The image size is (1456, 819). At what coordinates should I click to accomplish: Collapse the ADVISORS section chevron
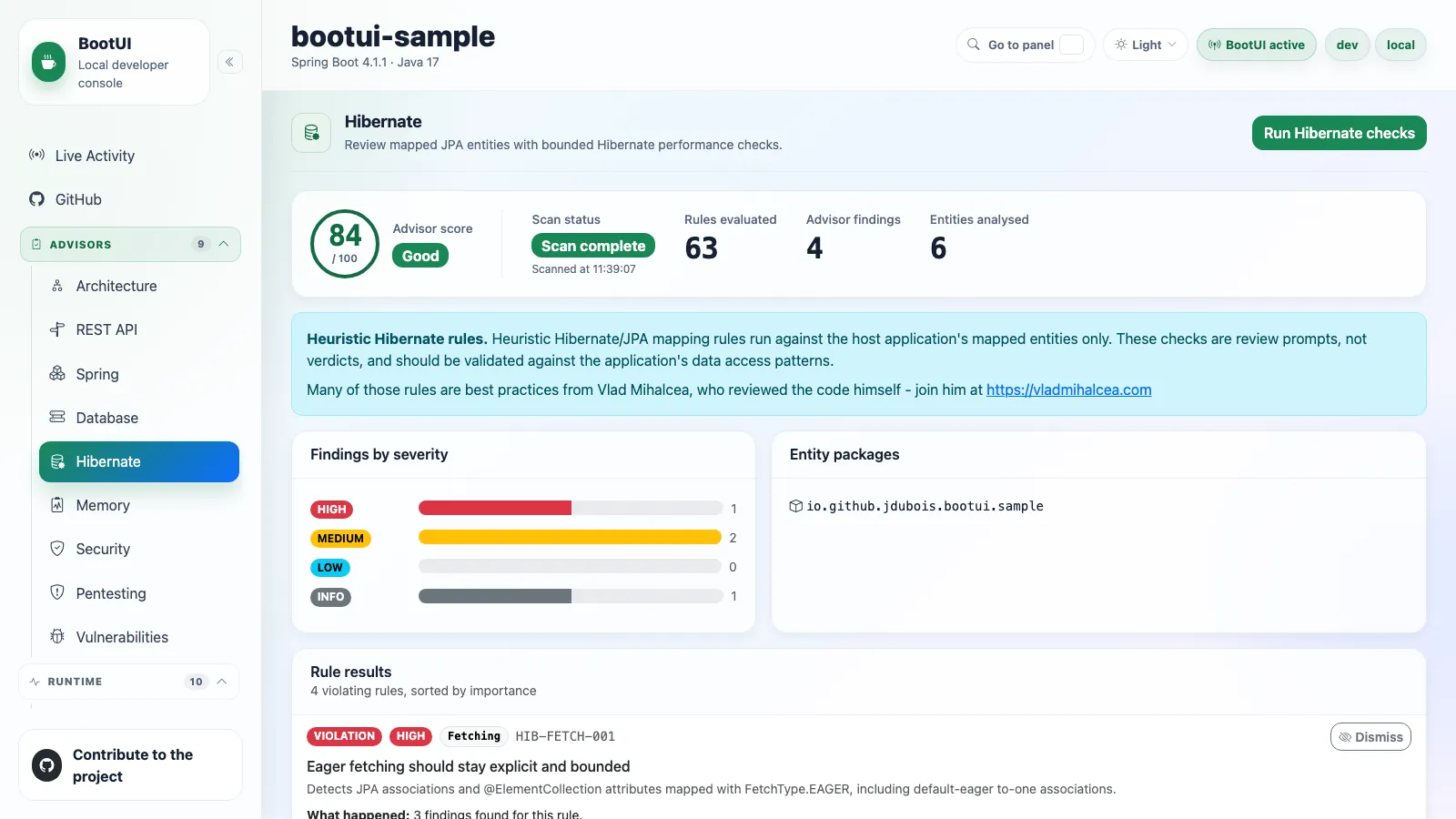pos(224,244)
